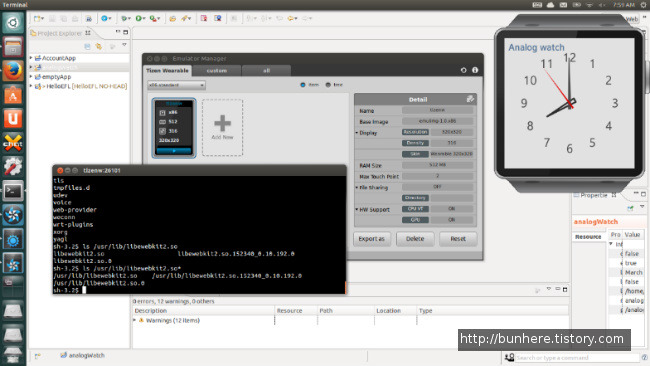Collapse the Display section in Detail
Viewport: 650px width, 366px height.
pos(357,133)
